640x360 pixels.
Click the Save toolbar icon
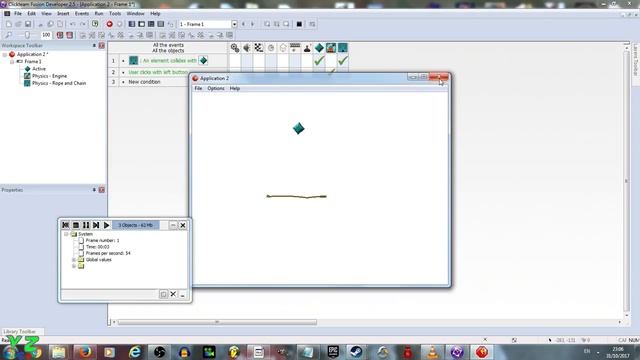click(x=28, y=24)
